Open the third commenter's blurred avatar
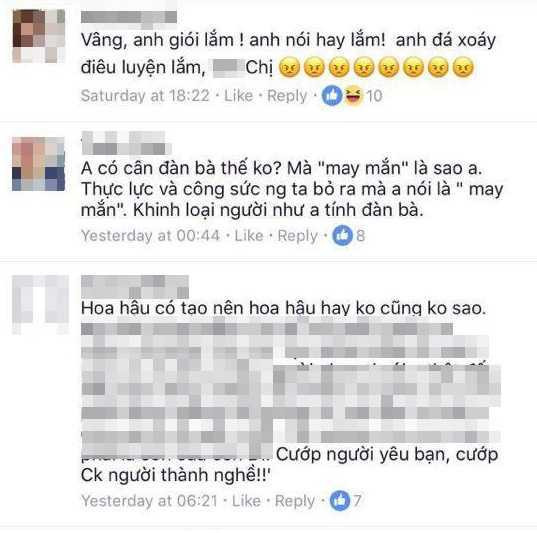 (40, 304)
